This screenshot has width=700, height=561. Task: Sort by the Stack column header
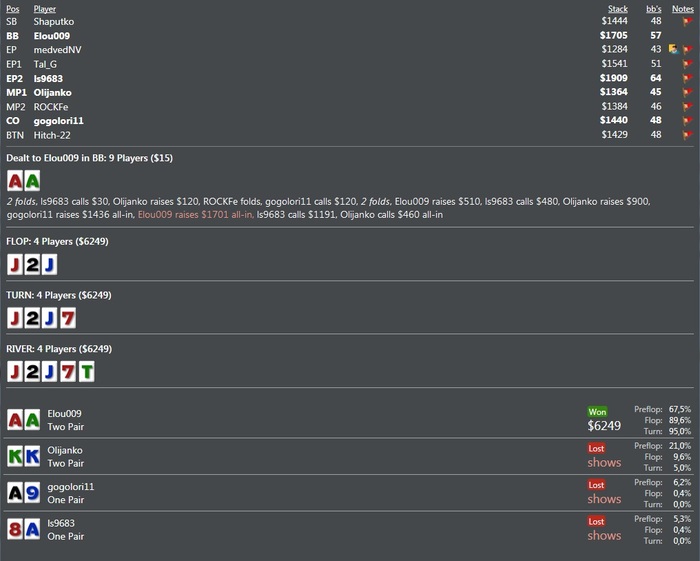tap(618, 9)
